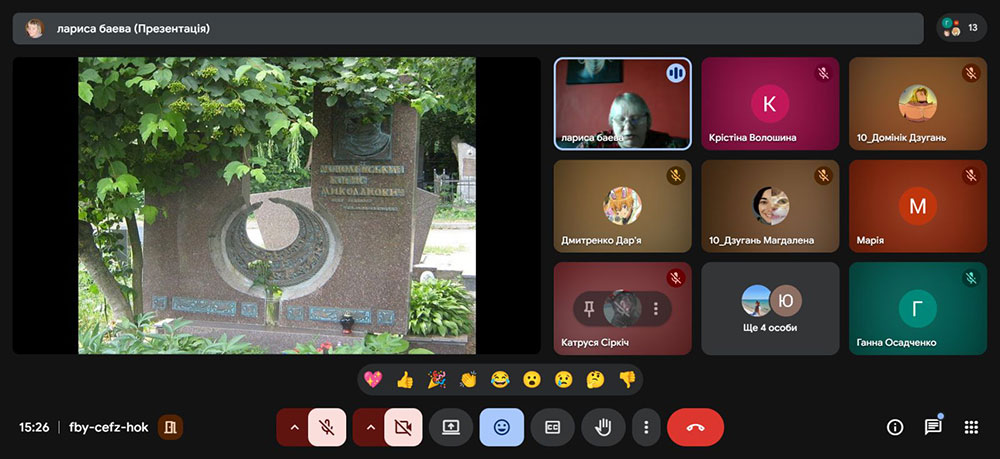Turn on the camera in the call bar
1000x459 pixels.
(402, 427)
